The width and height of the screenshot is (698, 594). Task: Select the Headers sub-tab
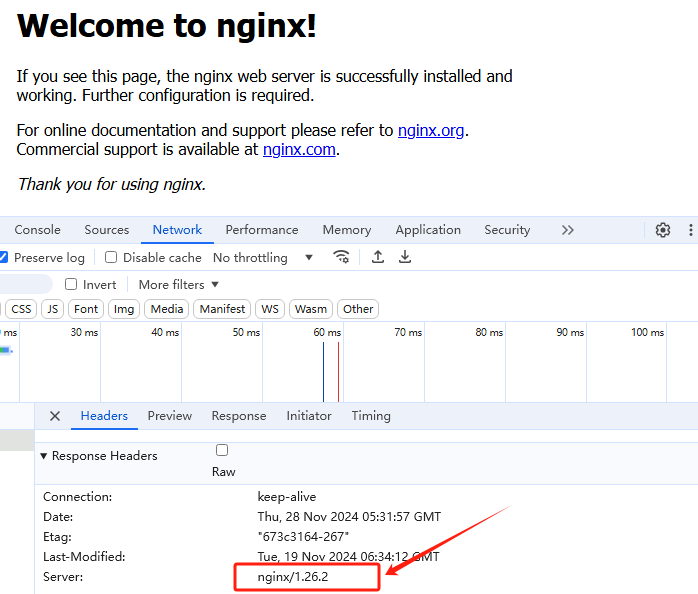point(104,416)
